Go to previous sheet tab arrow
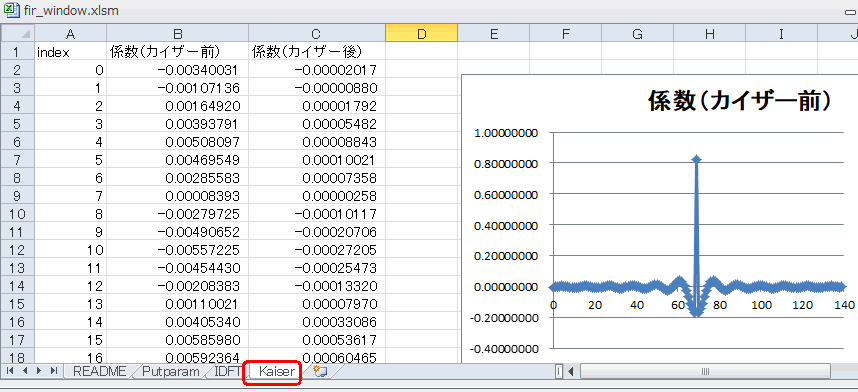858x392 pixels. point(25,371)
